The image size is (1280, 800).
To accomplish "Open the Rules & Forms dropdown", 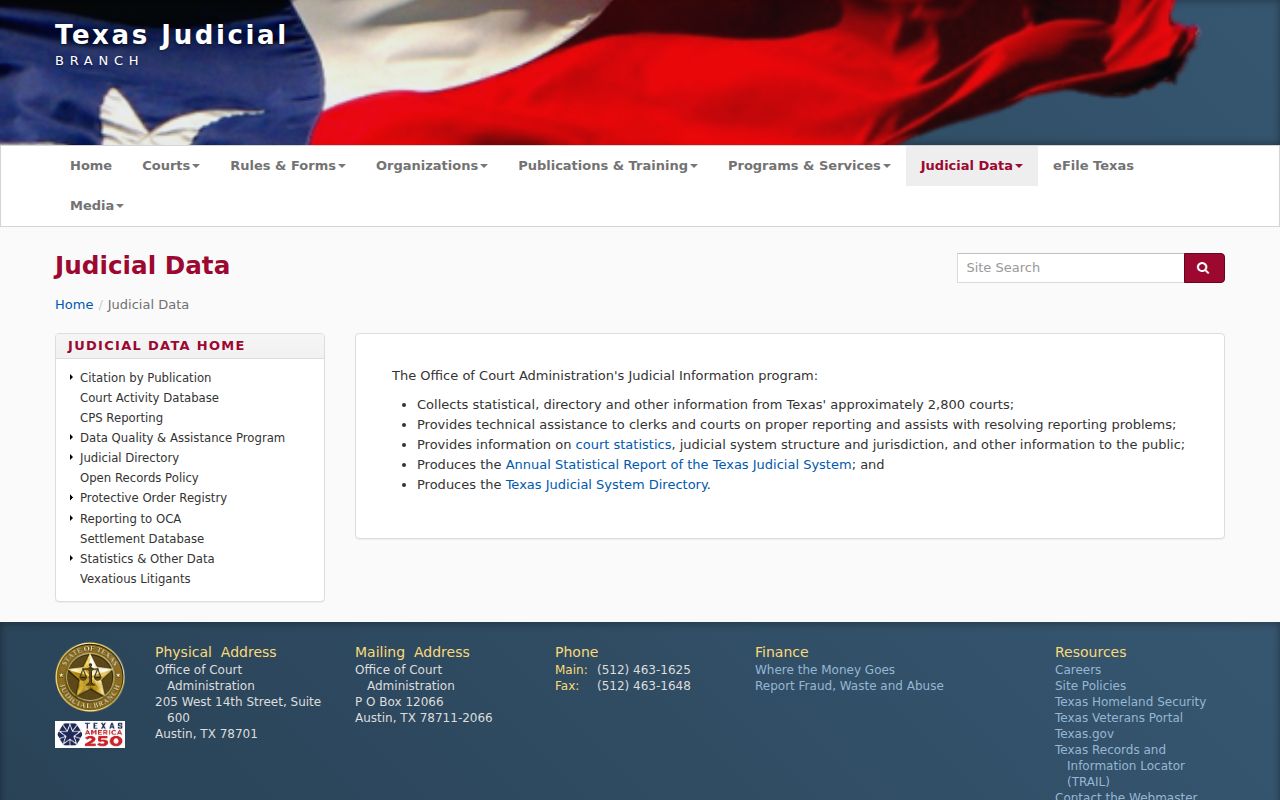I will click(288, 166).
